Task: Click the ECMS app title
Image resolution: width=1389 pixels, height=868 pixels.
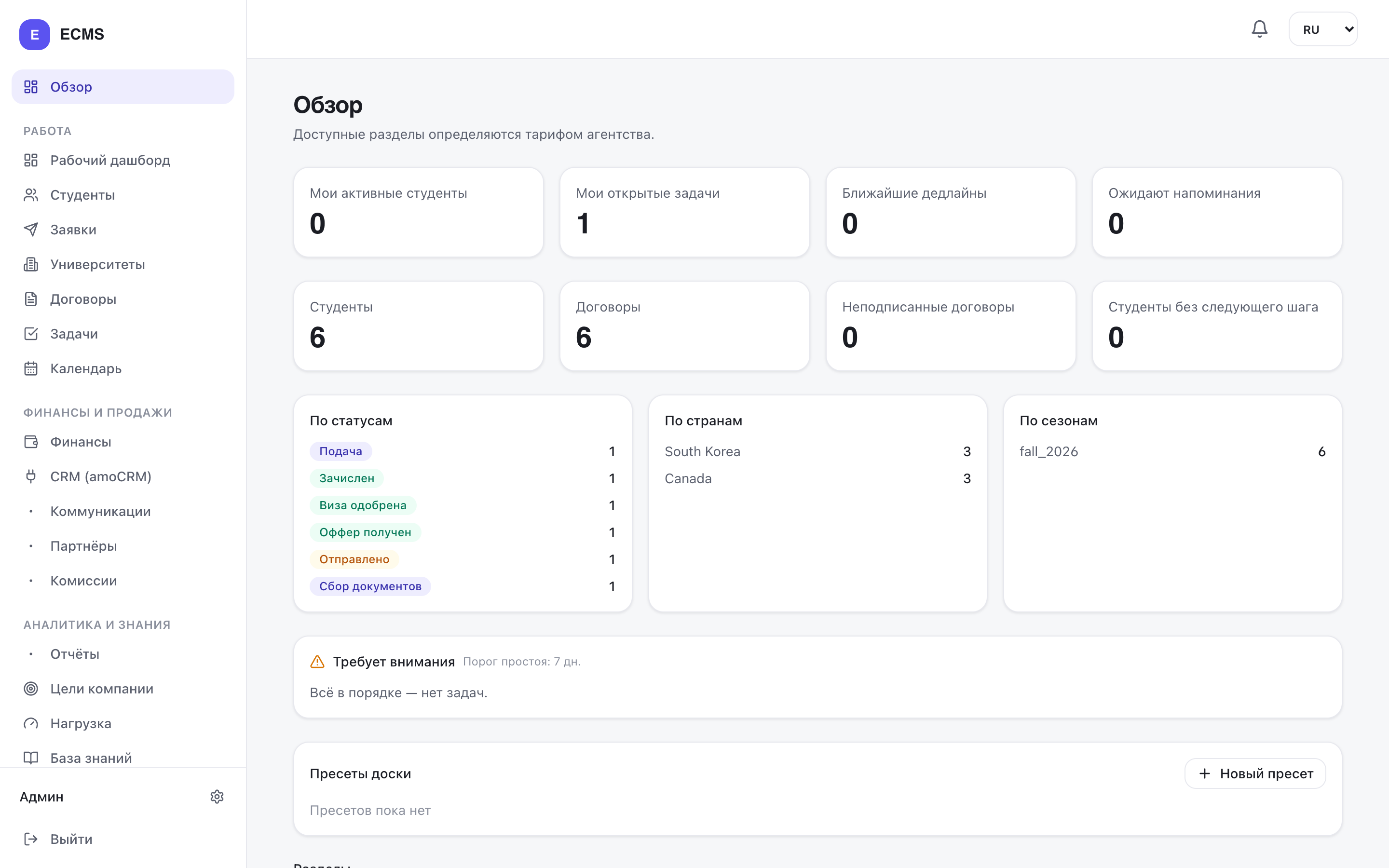Action: [82, 34]
